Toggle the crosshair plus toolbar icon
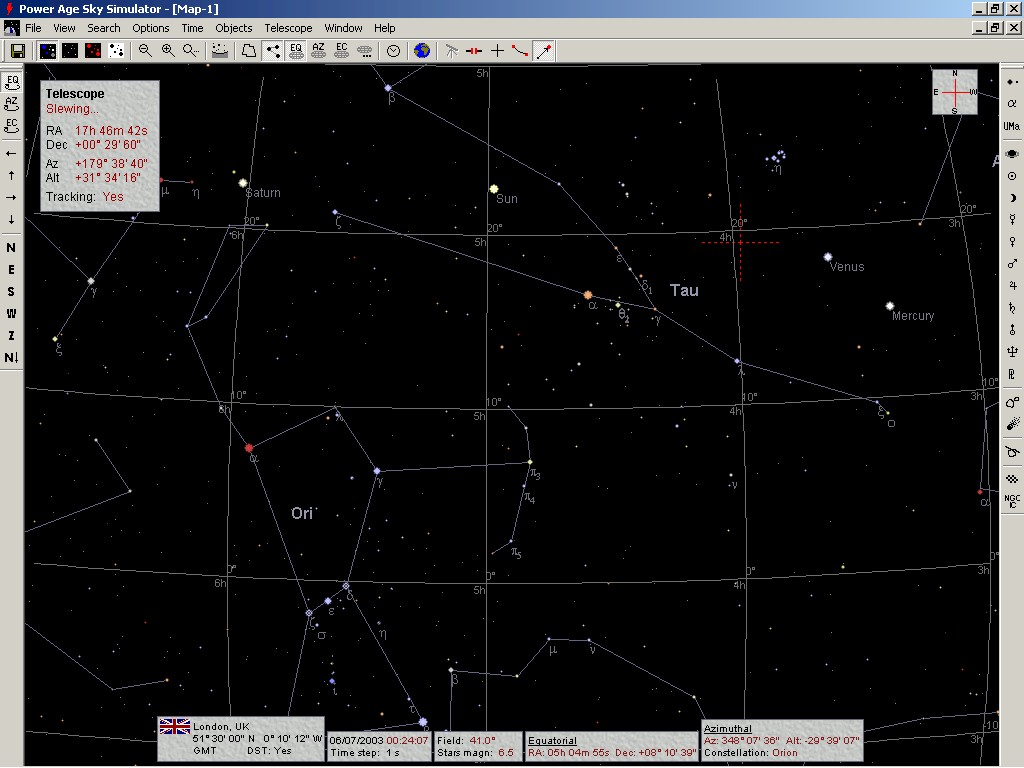Image resolution: width=1024 pixels, height=768 pixels. pos(497,51)
